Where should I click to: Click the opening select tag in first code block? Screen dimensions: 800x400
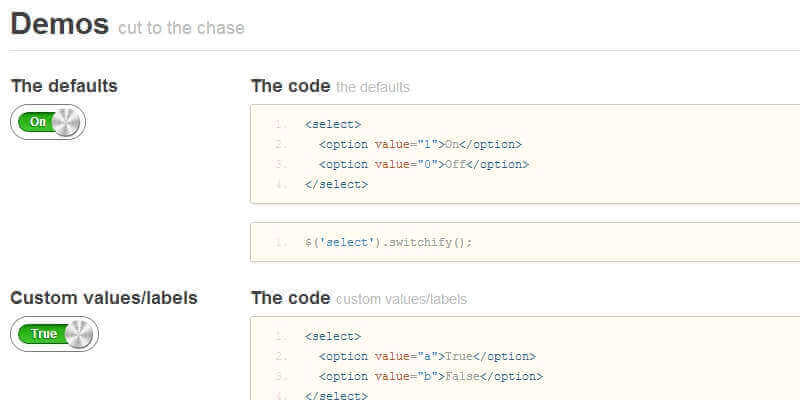point(333,124)
